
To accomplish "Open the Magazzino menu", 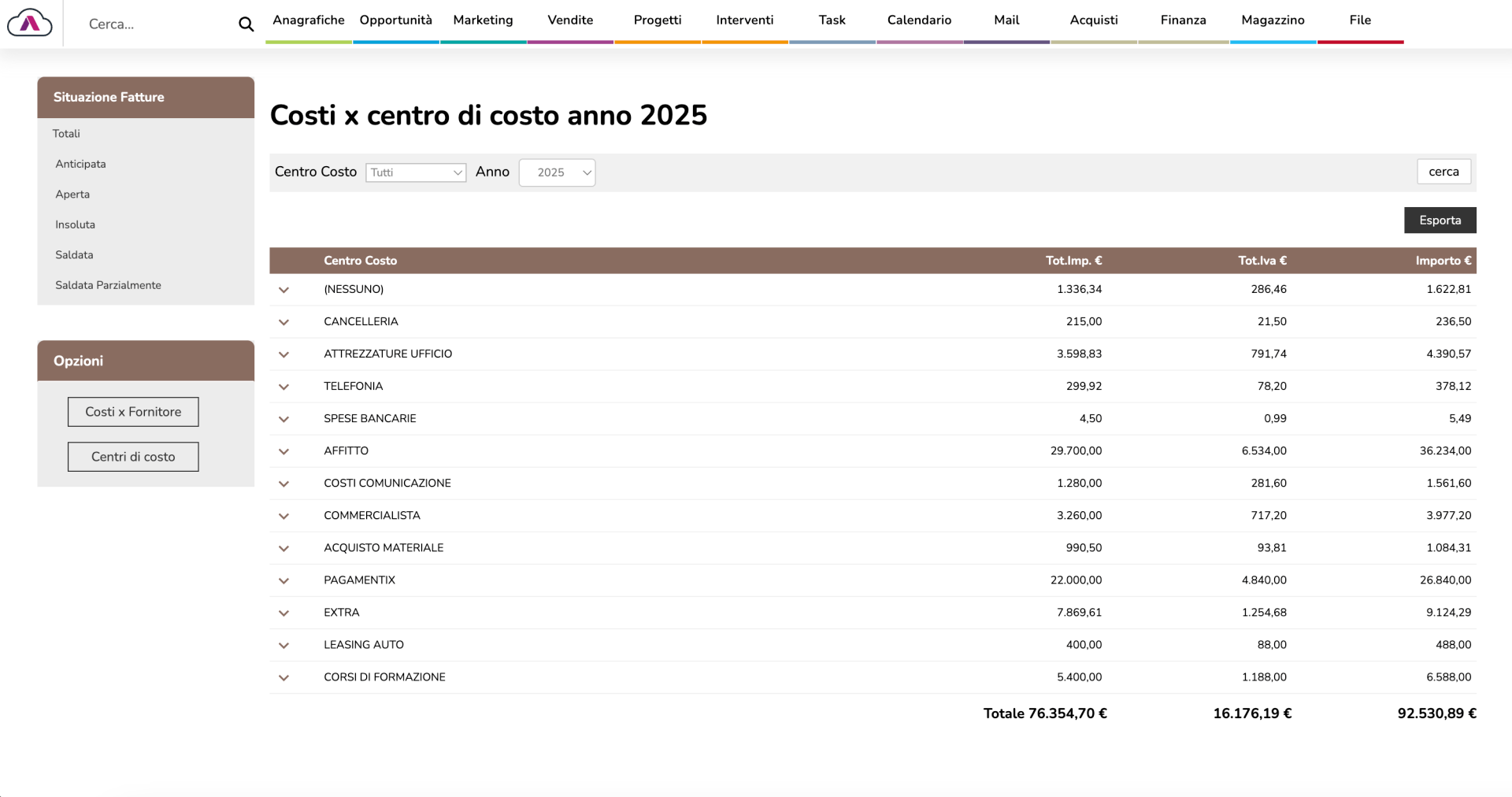I will point(1273,20).
